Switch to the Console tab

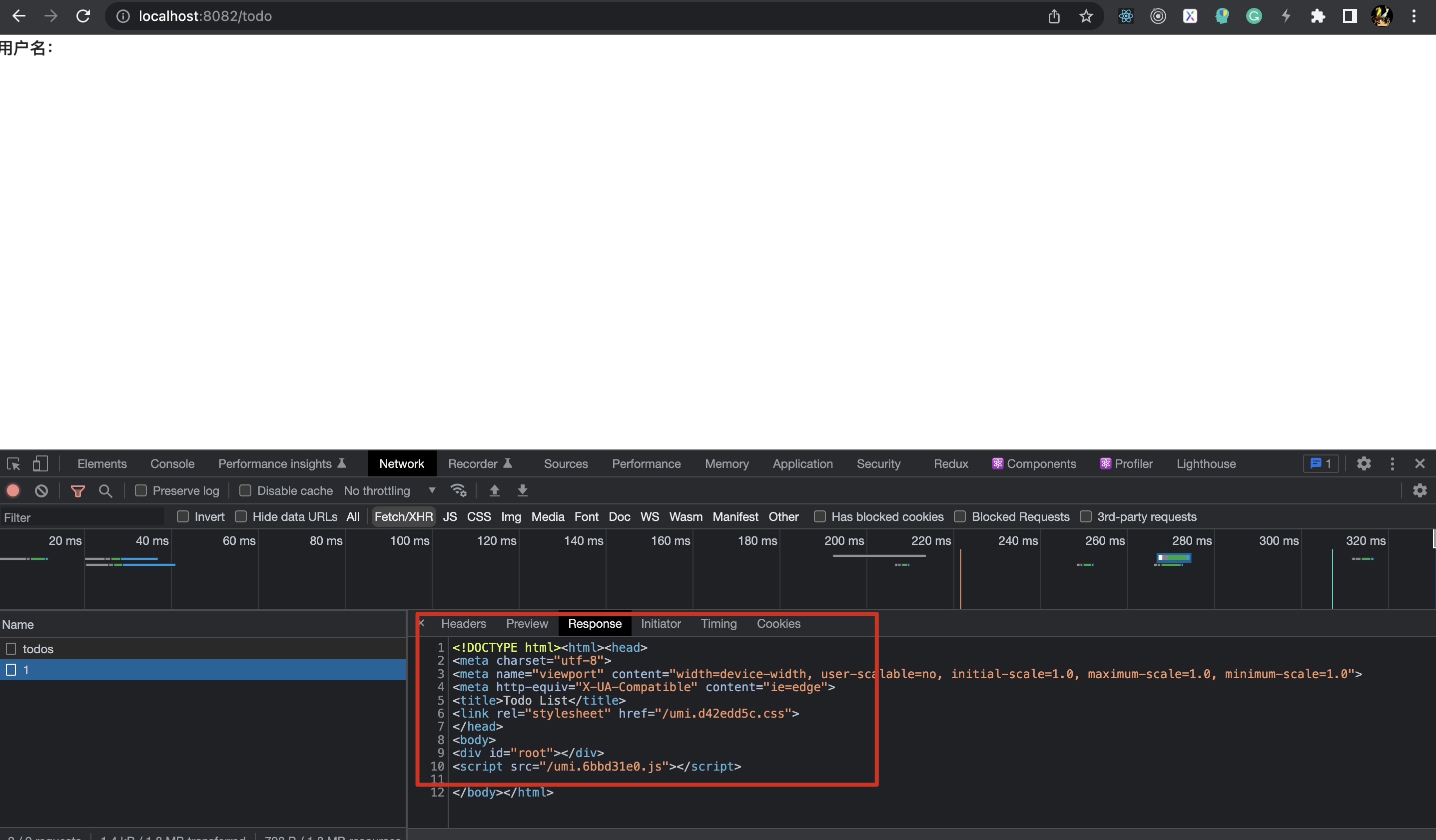pyautogui.click(x=172, y=463)
